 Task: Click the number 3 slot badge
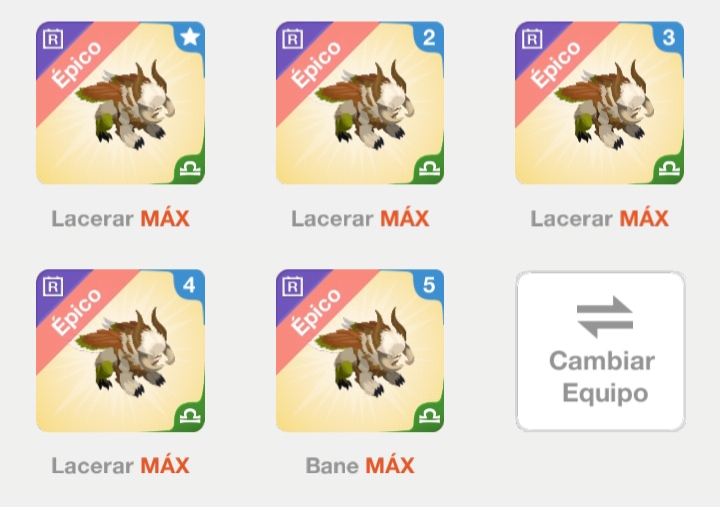[x=669, y=37]
